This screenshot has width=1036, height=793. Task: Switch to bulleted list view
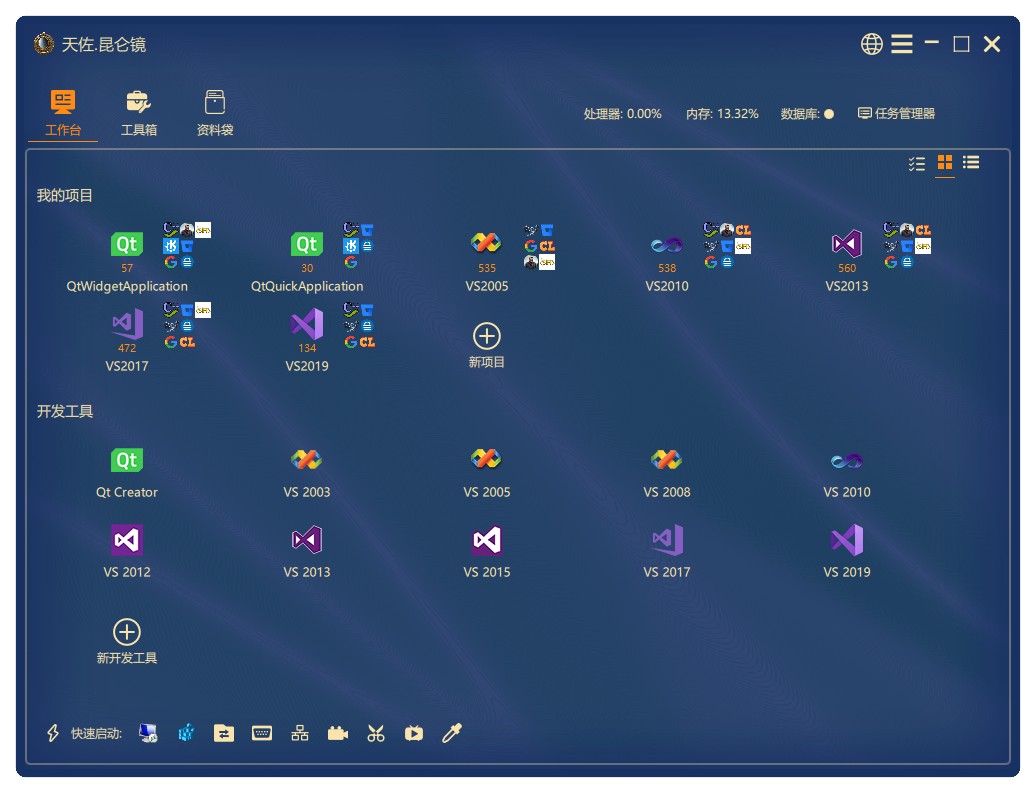[x=971, y=163]
